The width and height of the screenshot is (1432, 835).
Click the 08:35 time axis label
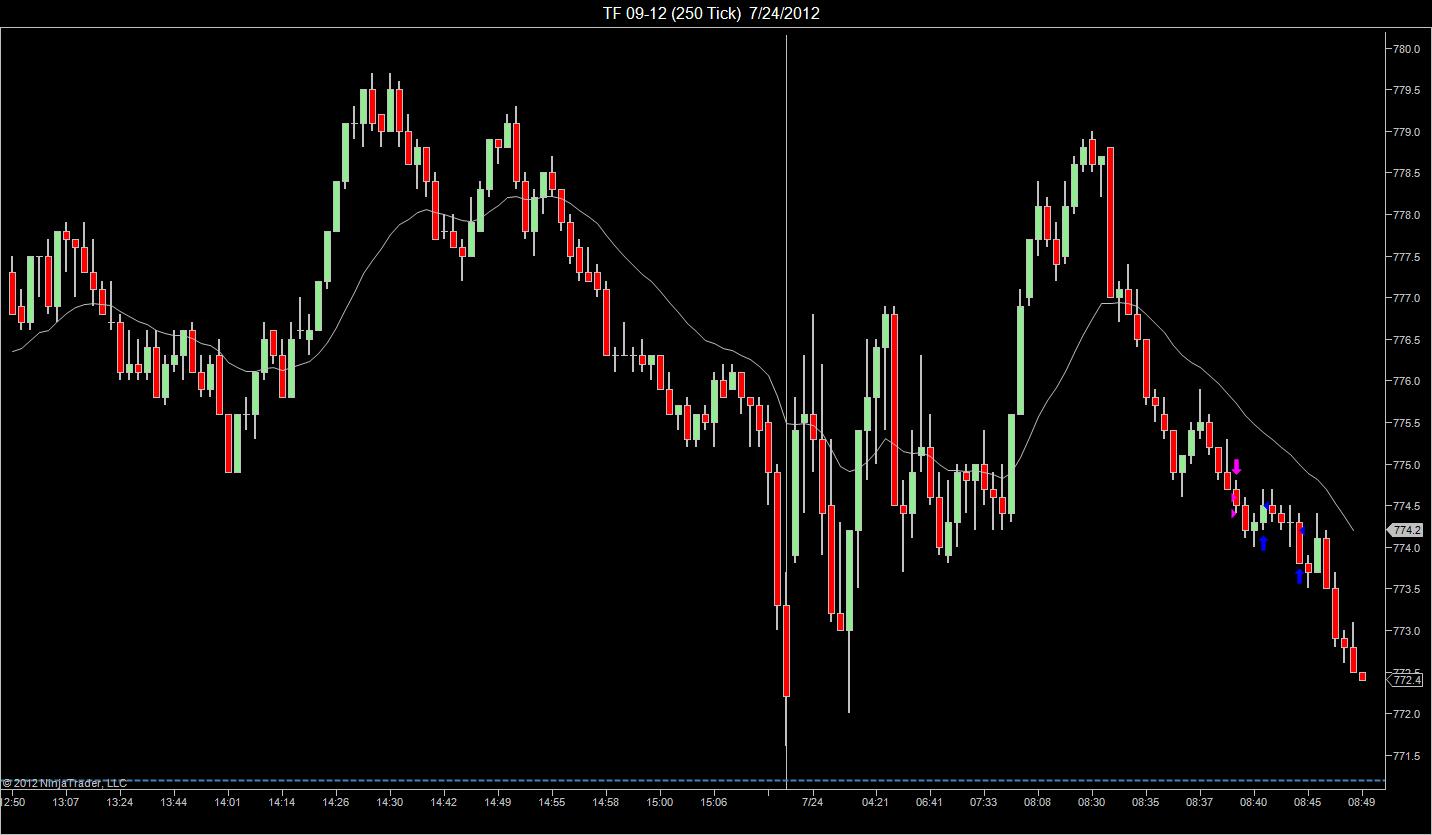pyautogui.click(x=1145, y=802)
